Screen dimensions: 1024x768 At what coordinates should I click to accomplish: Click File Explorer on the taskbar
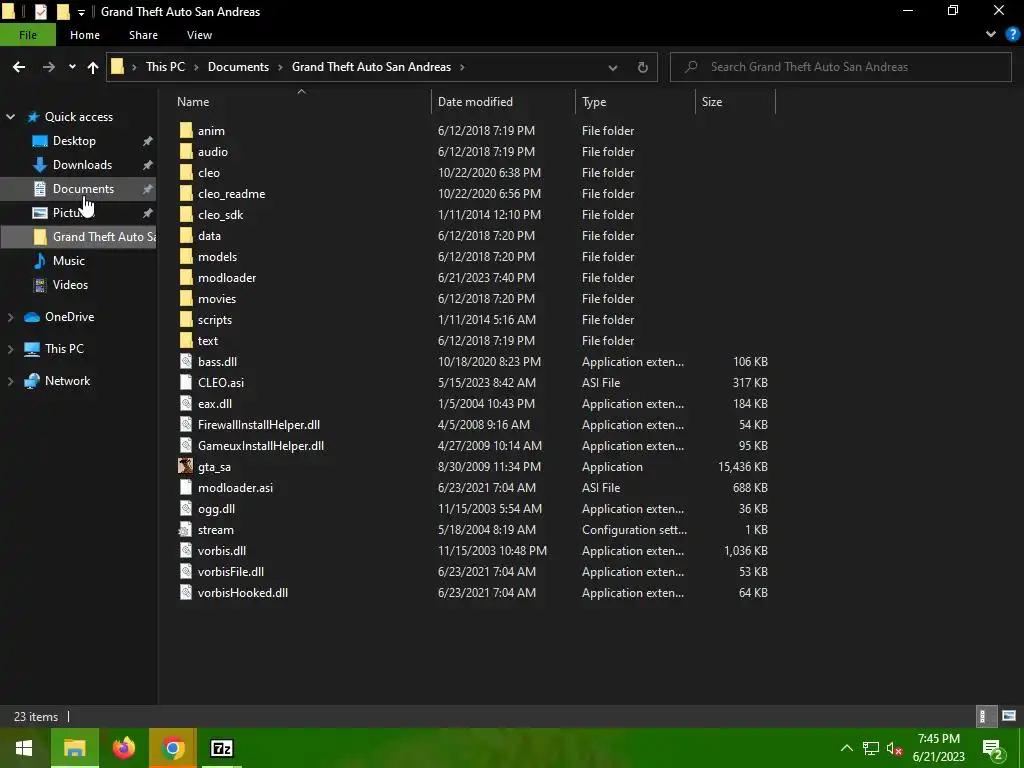coord(74,748)
